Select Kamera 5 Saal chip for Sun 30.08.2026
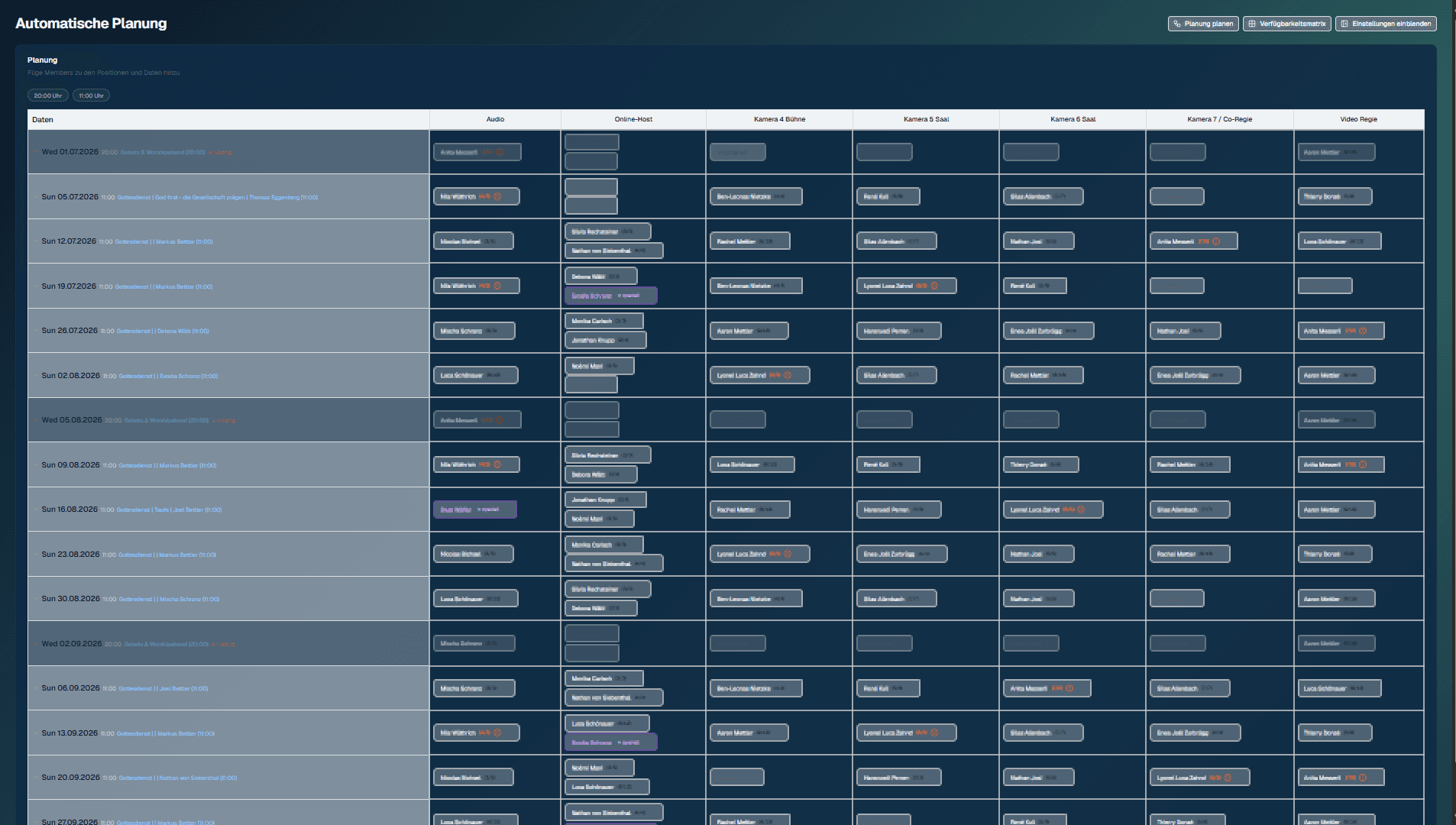1456x825 pixels. click(897, 599)
